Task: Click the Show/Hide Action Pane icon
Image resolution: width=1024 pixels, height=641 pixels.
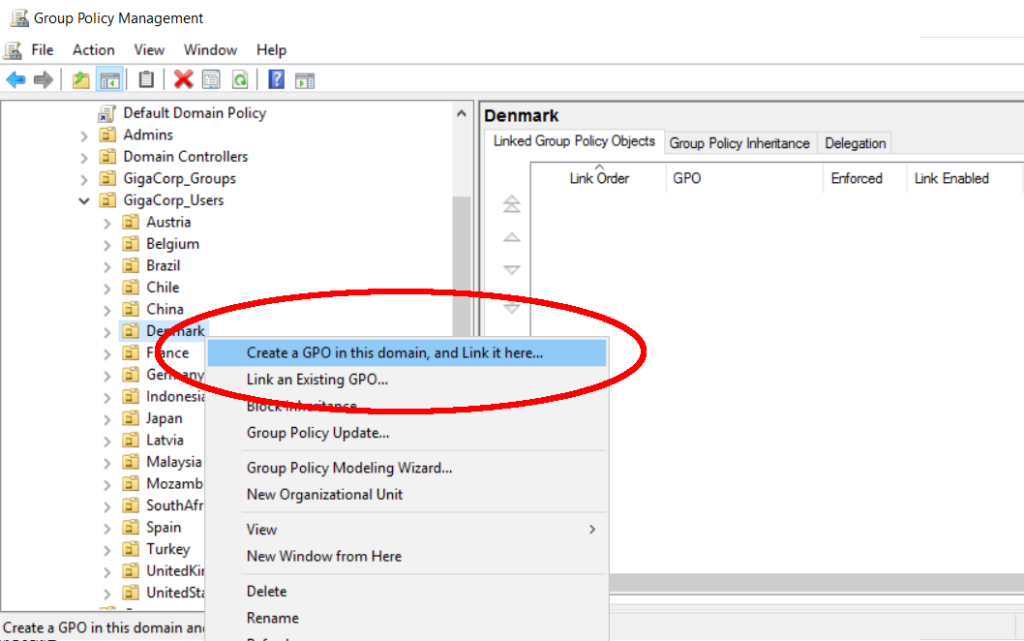Action: point(305,80)
